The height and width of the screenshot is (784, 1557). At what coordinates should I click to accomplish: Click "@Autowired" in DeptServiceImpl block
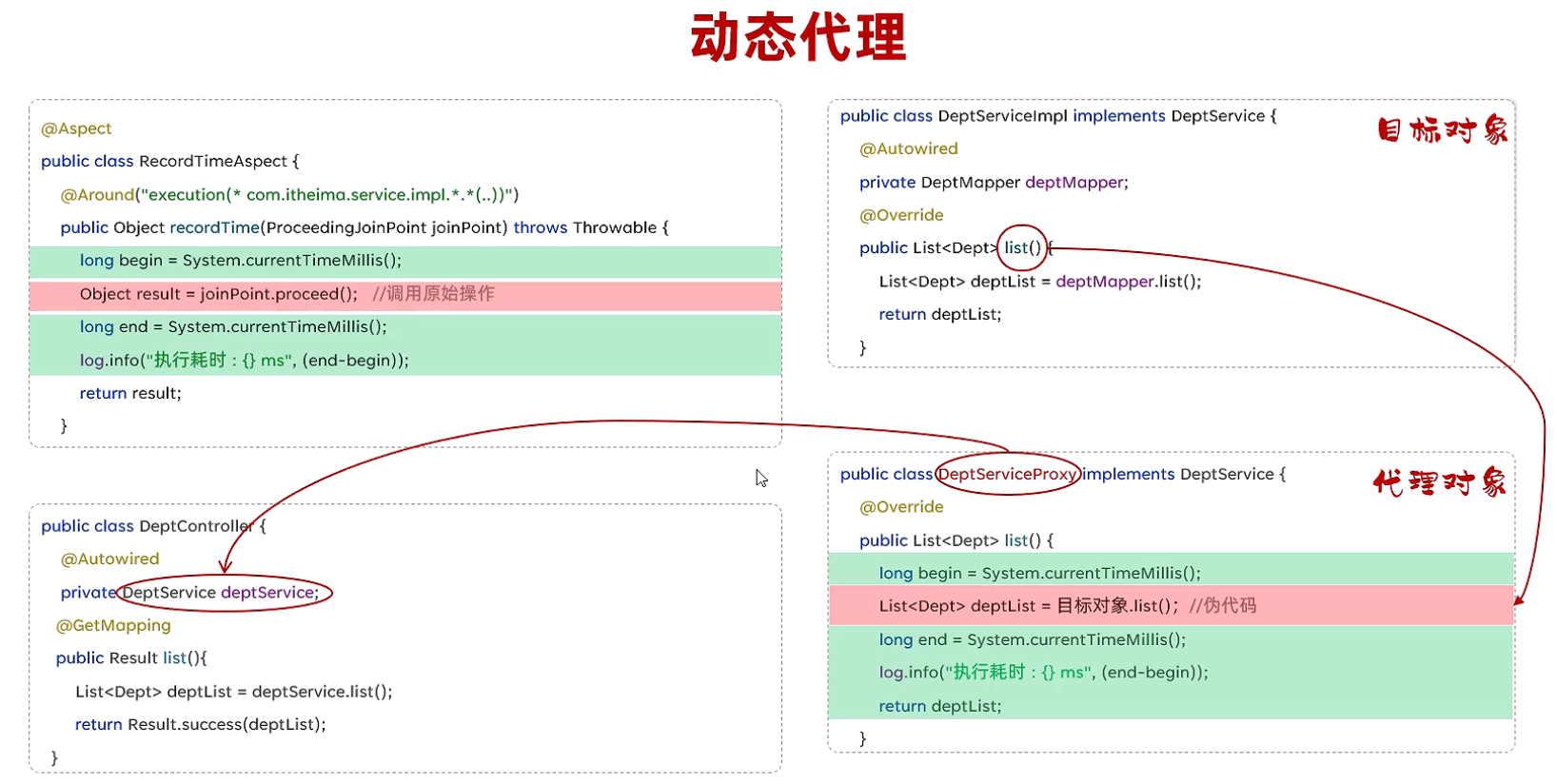click(908, 148)
